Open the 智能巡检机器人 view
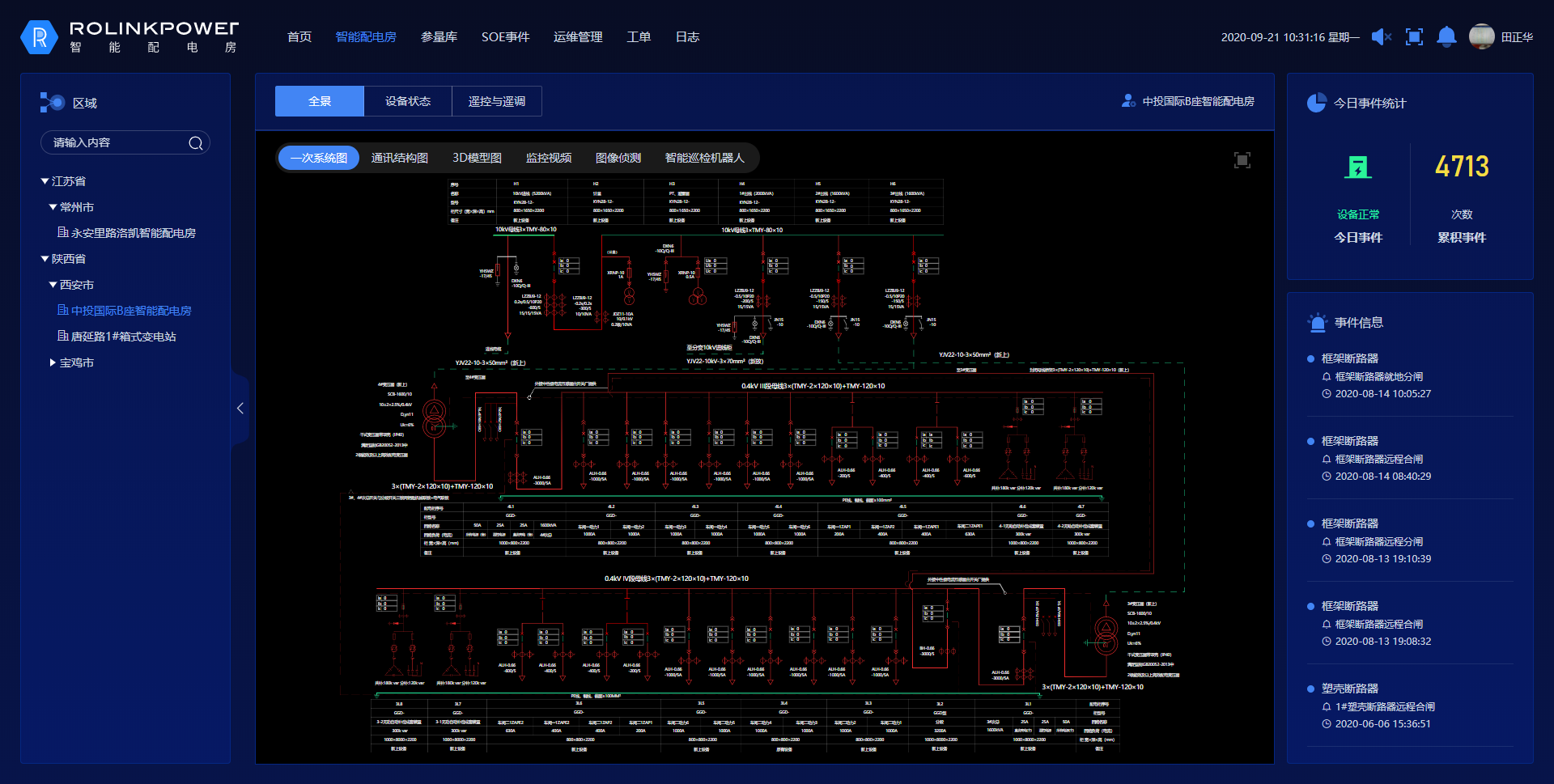Image resolution: width=1554 pixels, height=784 pixels. pos(704,158)
